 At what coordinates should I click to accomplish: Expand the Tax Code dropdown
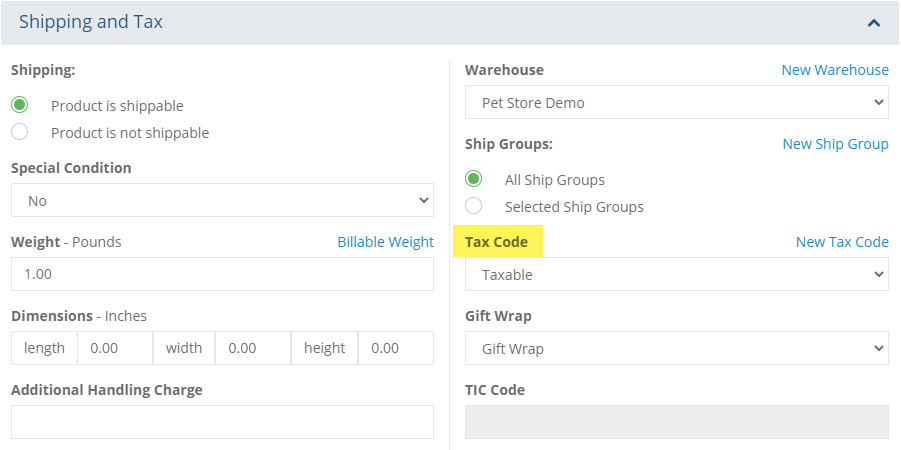click(676, 274)
